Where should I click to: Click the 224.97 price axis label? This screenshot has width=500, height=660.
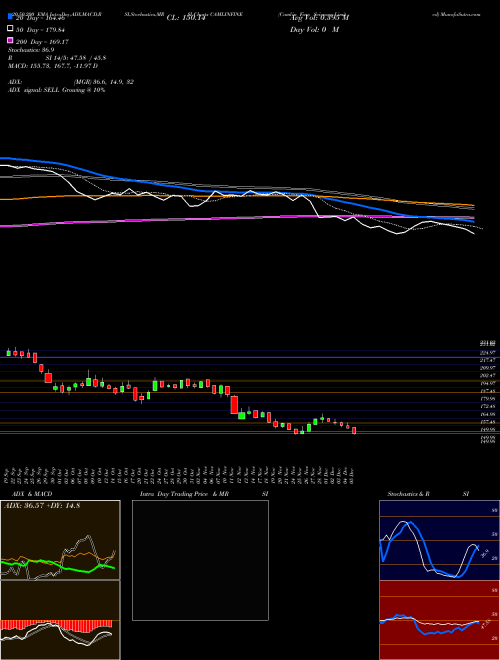tap(489, 352)
